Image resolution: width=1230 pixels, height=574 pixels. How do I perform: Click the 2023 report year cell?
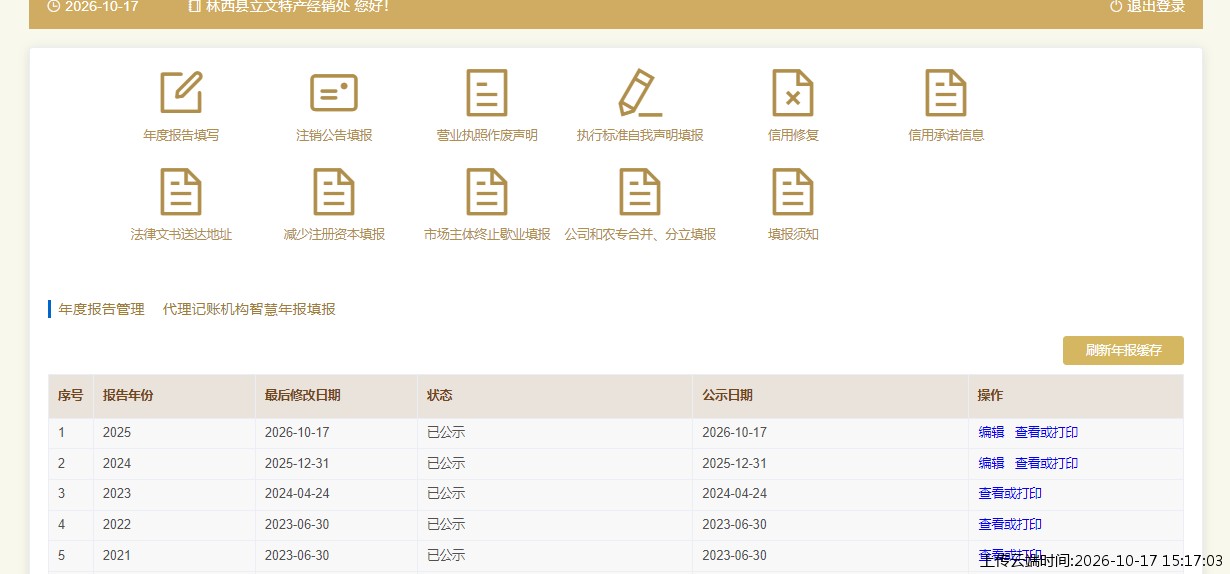[x=174, y=493]
